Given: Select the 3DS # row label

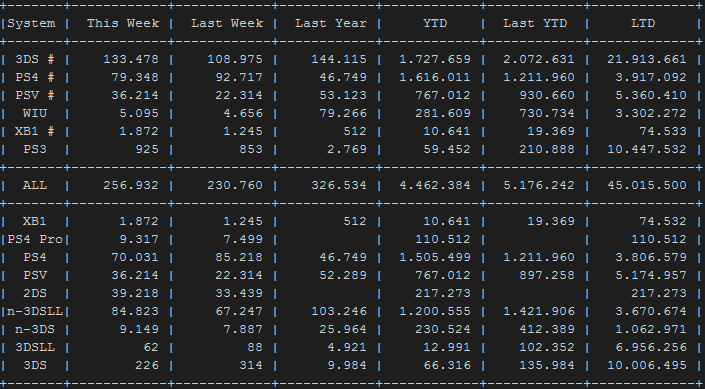Looking at the screenshot, I should coord(35,59).
